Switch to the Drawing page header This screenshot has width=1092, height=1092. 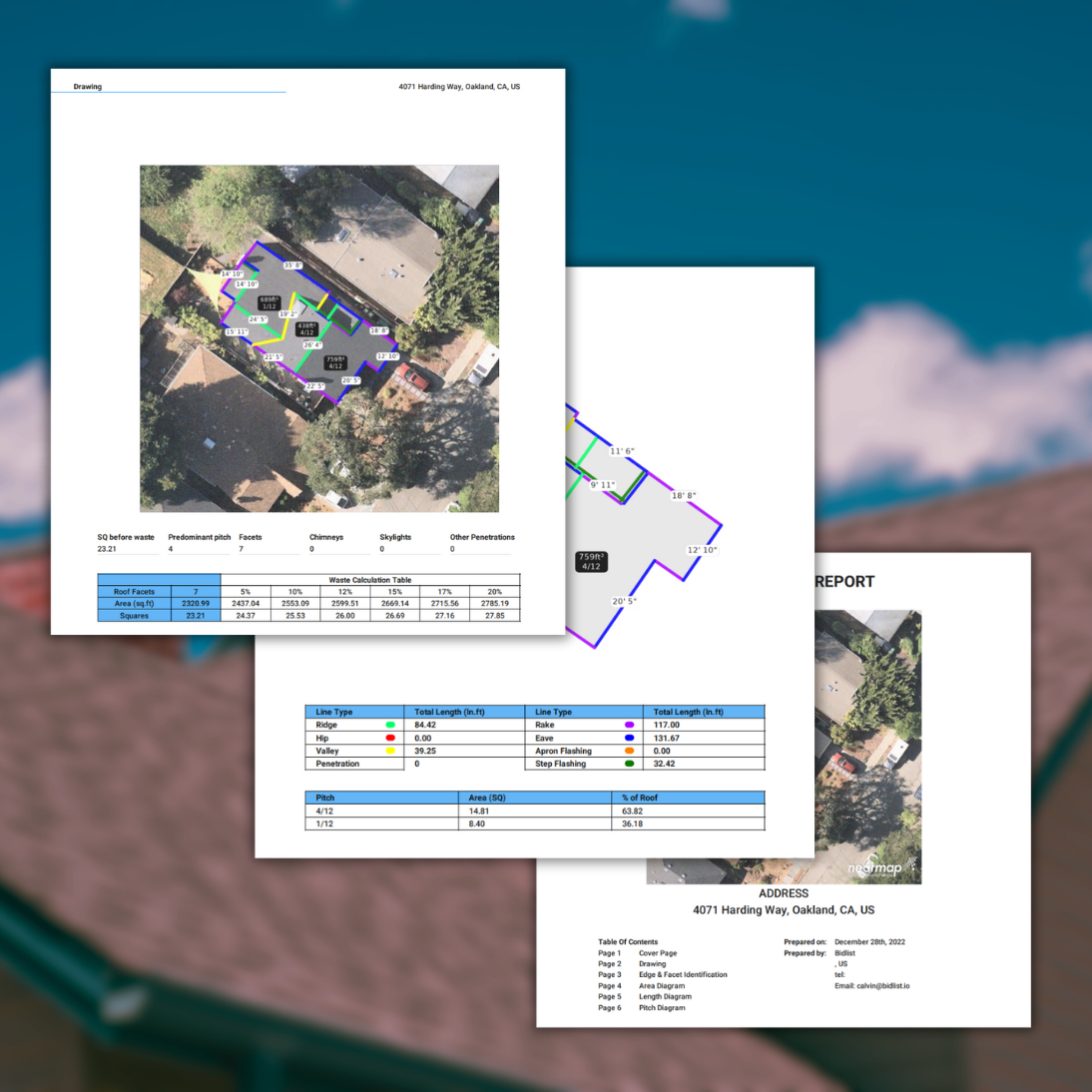(87, 87)
